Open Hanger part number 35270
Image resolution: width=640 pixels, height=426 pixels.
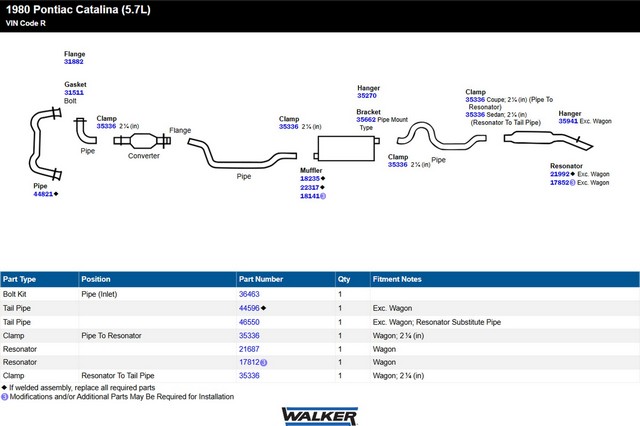[x=367, y=95]
